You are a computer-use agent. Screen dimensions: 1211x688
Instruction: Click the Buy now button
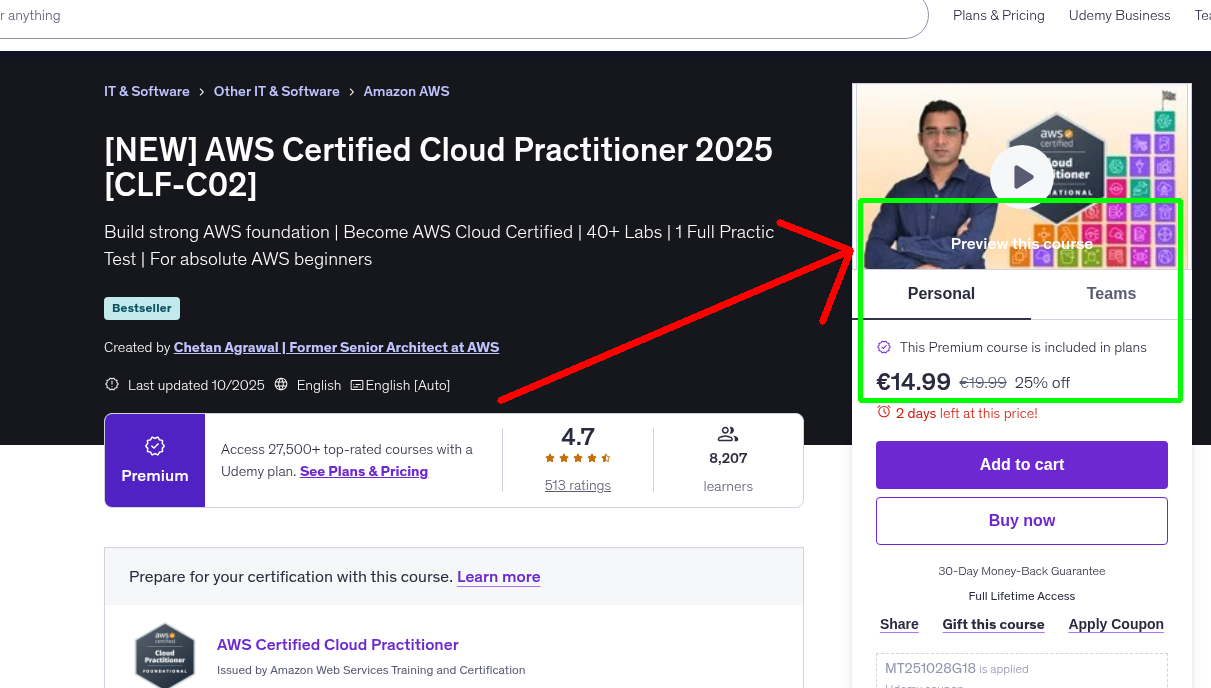pos(1021,520)
